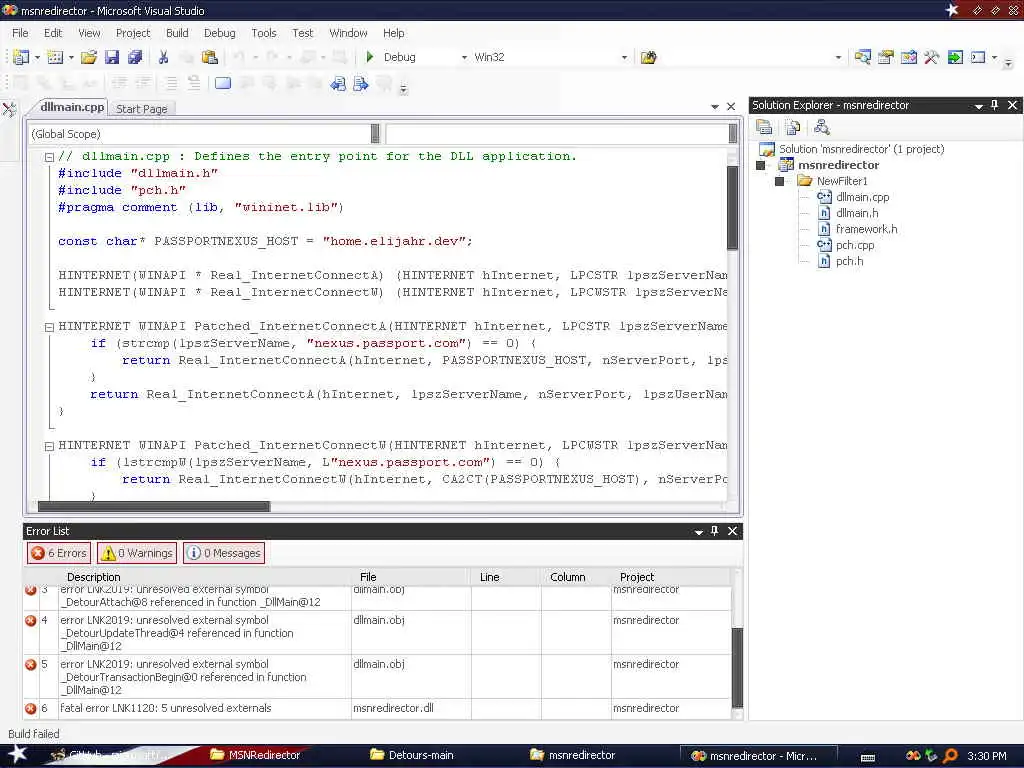Click the Add New Item toolbar icon
The height and width of the screenshot is (768, 1024).
pyautogui.click(x=56, y=57)
